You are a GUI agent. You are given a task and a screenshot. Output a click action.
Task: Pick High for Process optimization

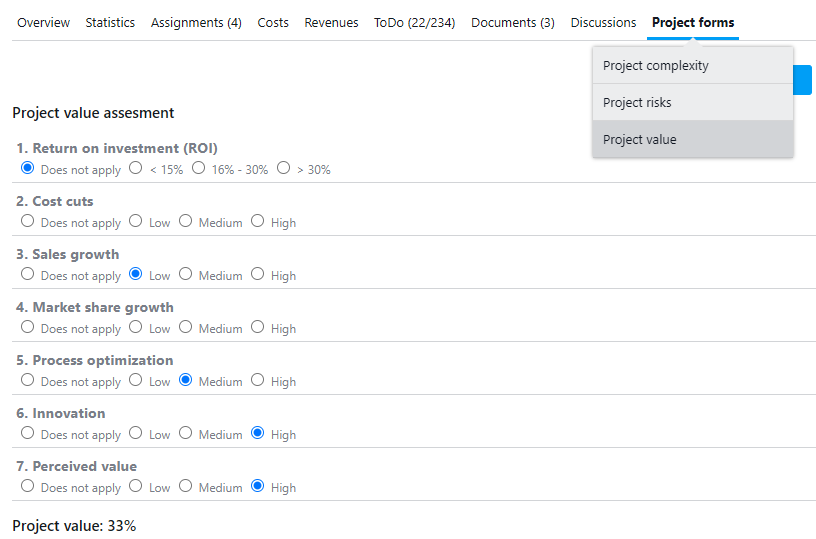[258, 380]
